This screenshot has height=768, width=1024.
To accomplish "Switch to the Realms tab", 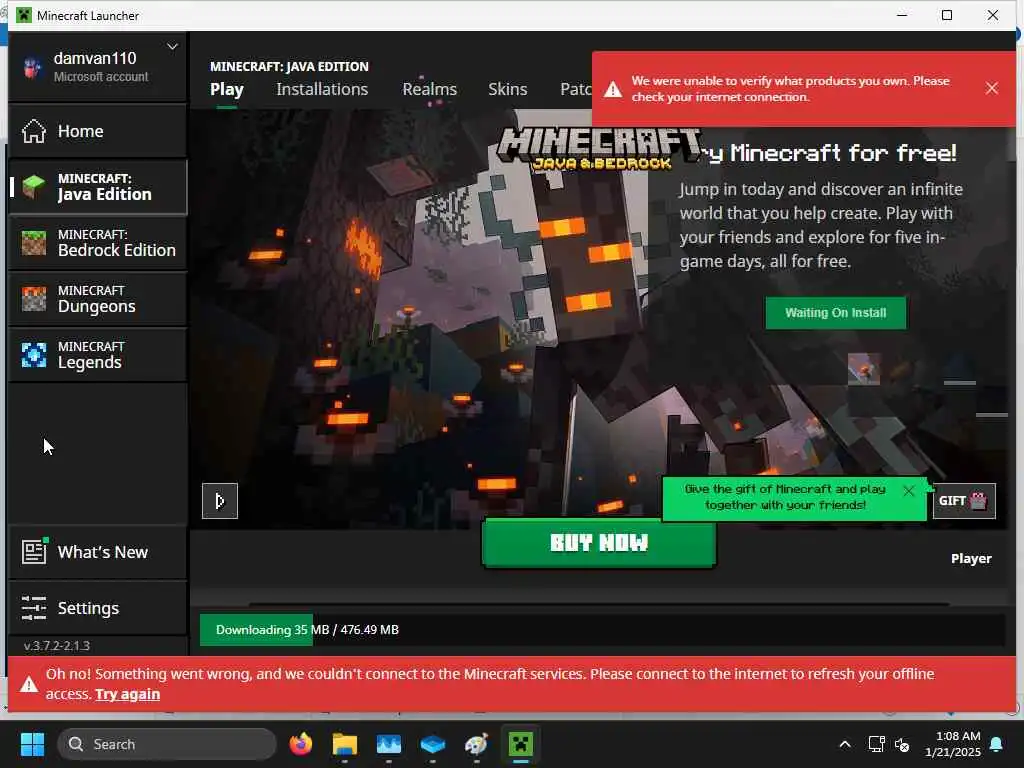I will tap(429, 89).
